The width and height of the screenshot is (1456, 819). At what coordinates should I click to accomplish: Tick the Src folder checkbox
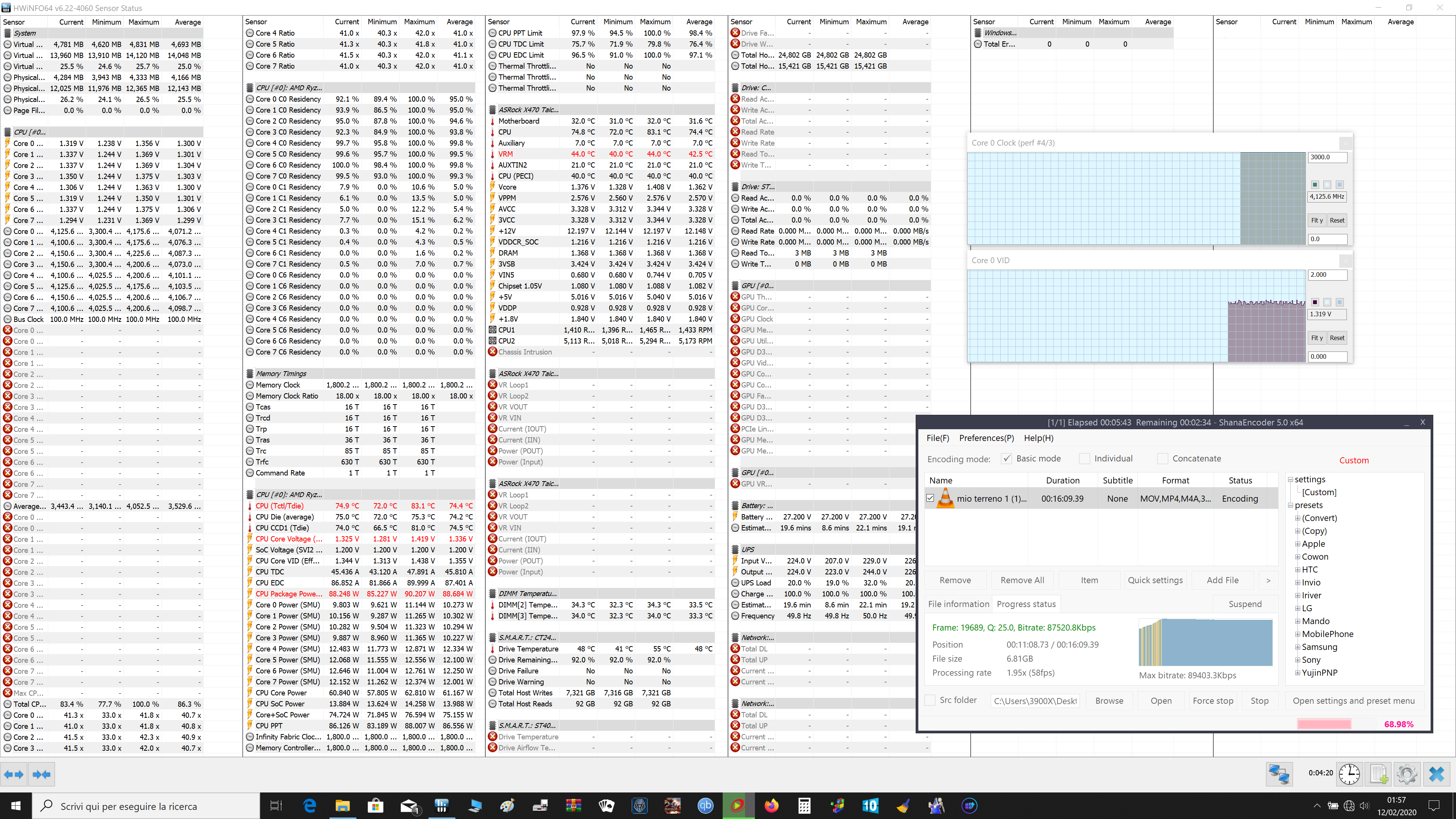pyautogui.click(x=930, y=700)
